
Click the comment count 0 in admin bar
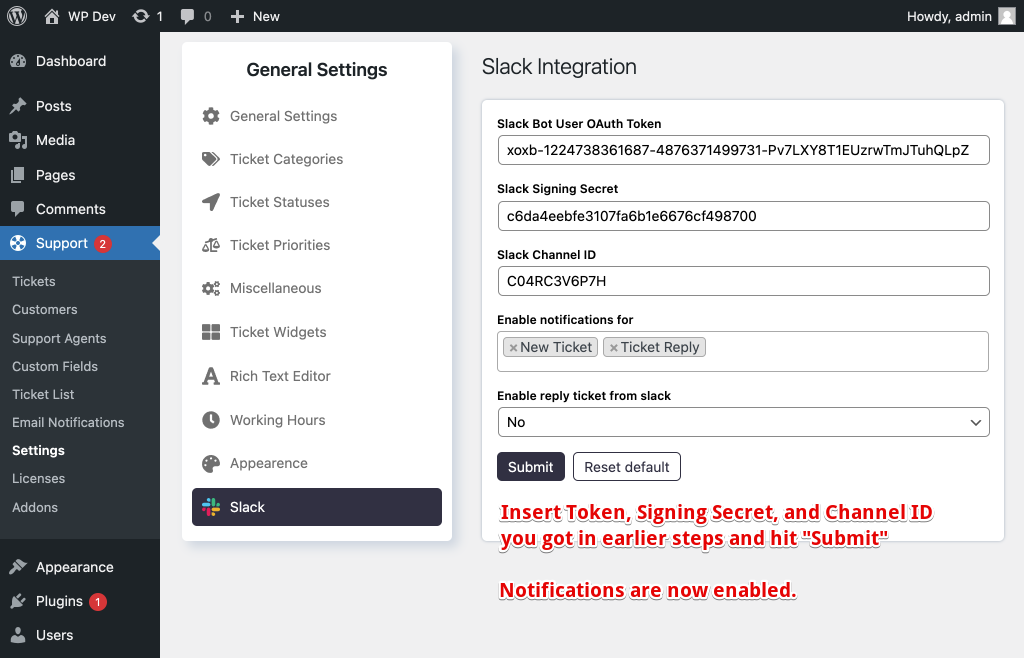coord(208,16)
